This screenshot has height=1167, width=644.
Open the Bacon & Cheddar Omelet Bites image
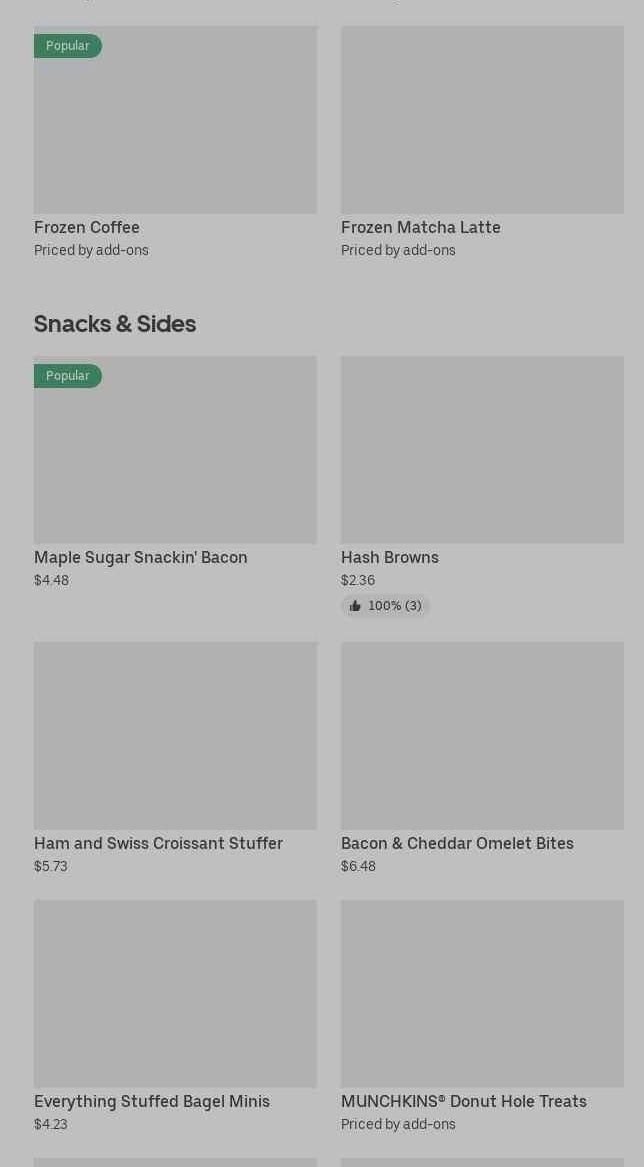click(x=482, y=736)
